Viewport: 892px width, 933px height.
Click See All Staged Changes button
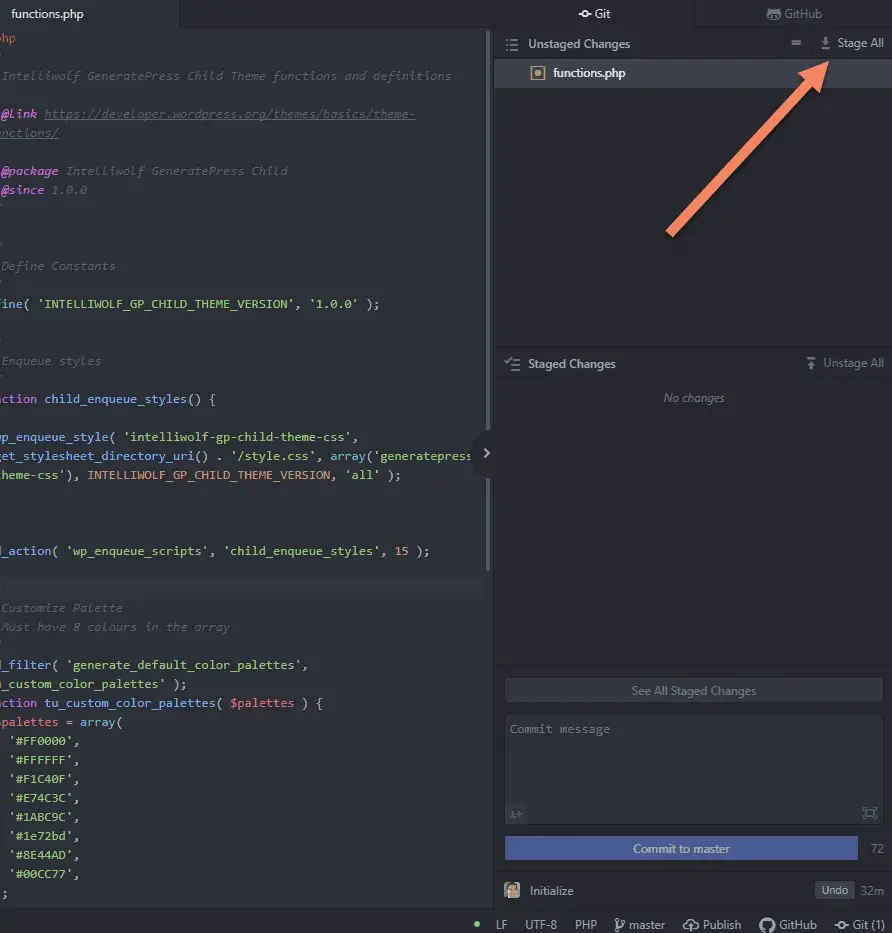[x=693, y=691]
